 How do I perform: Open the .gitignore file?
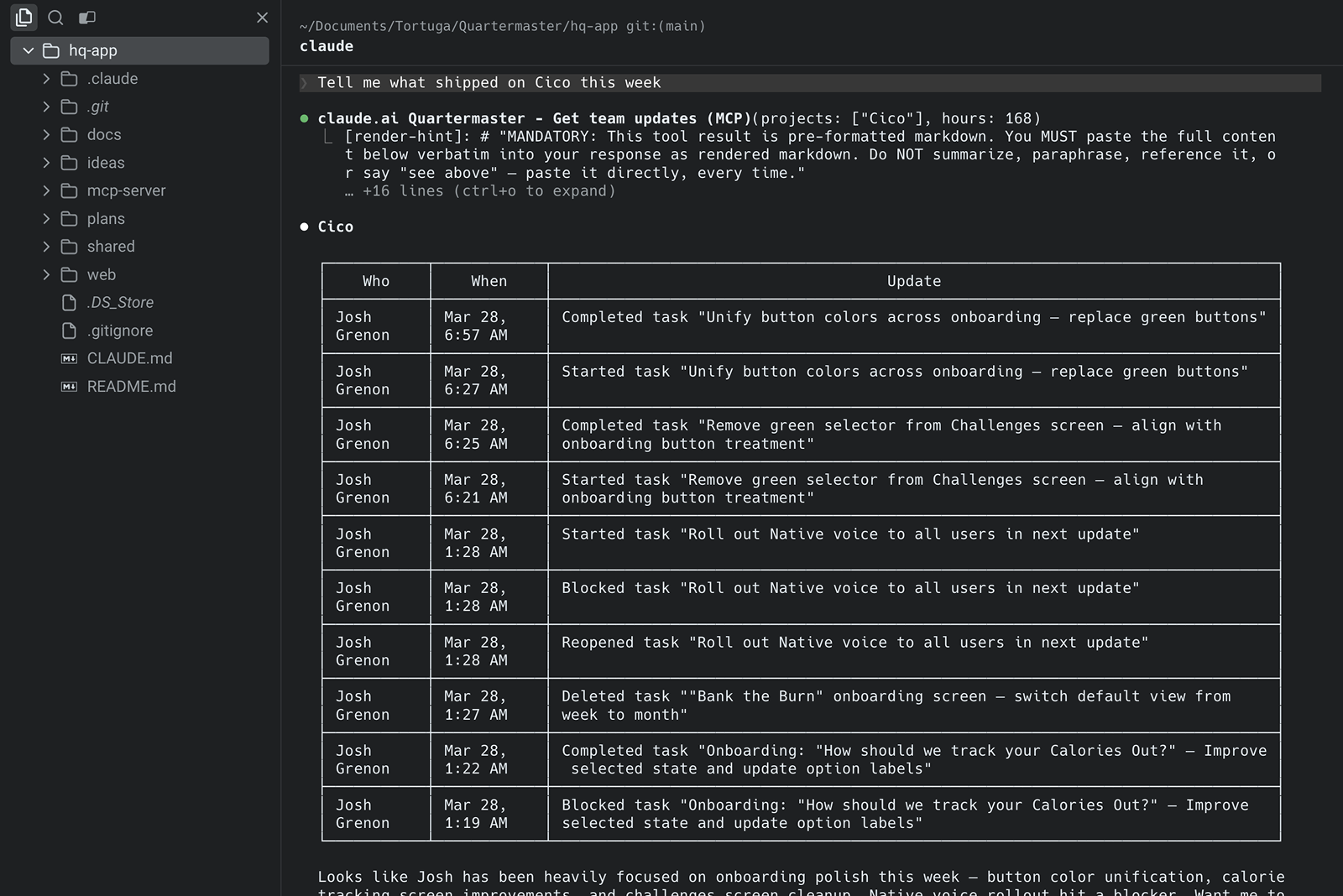coord(120,331)
